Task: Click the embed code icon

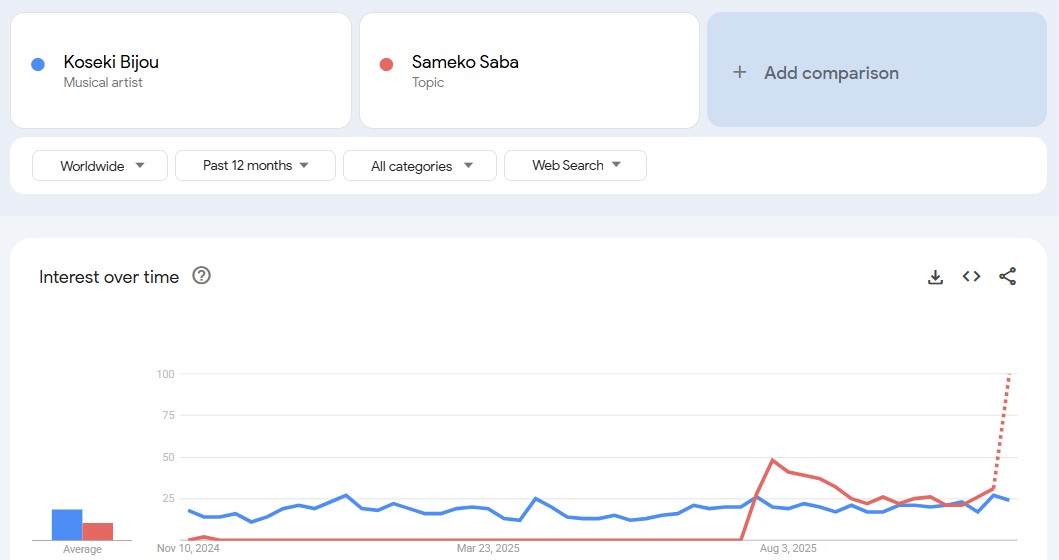Action: [971, 277]
